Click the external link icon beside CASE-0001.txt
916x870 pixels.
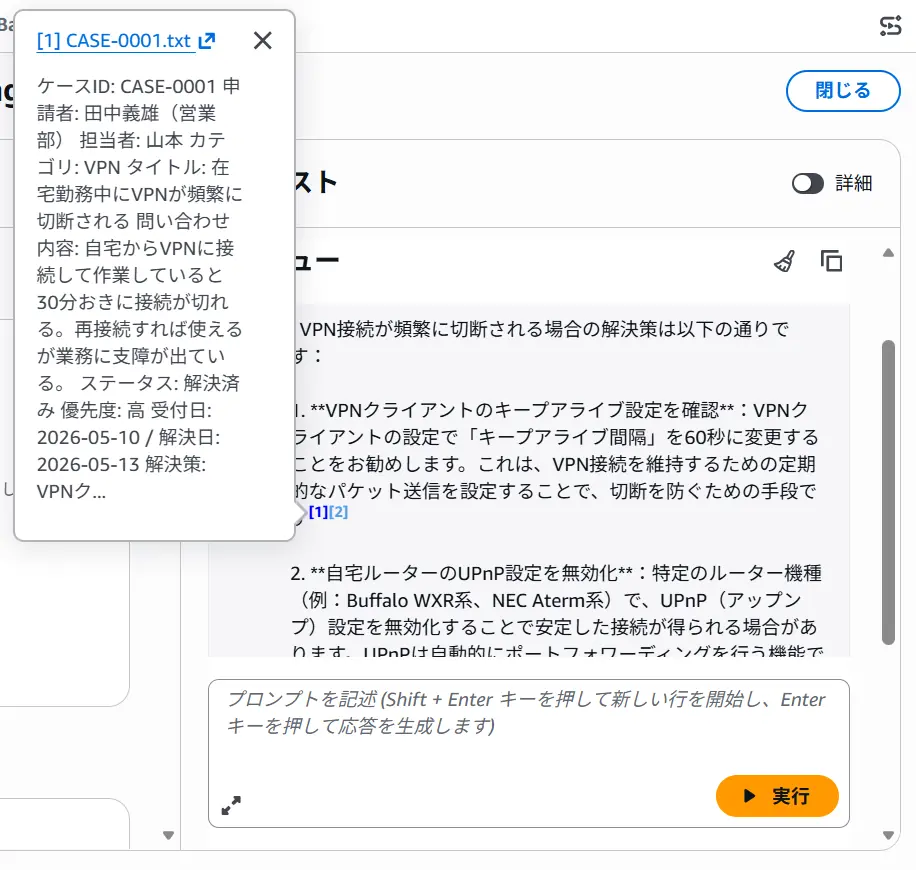[x=207, y=41]
